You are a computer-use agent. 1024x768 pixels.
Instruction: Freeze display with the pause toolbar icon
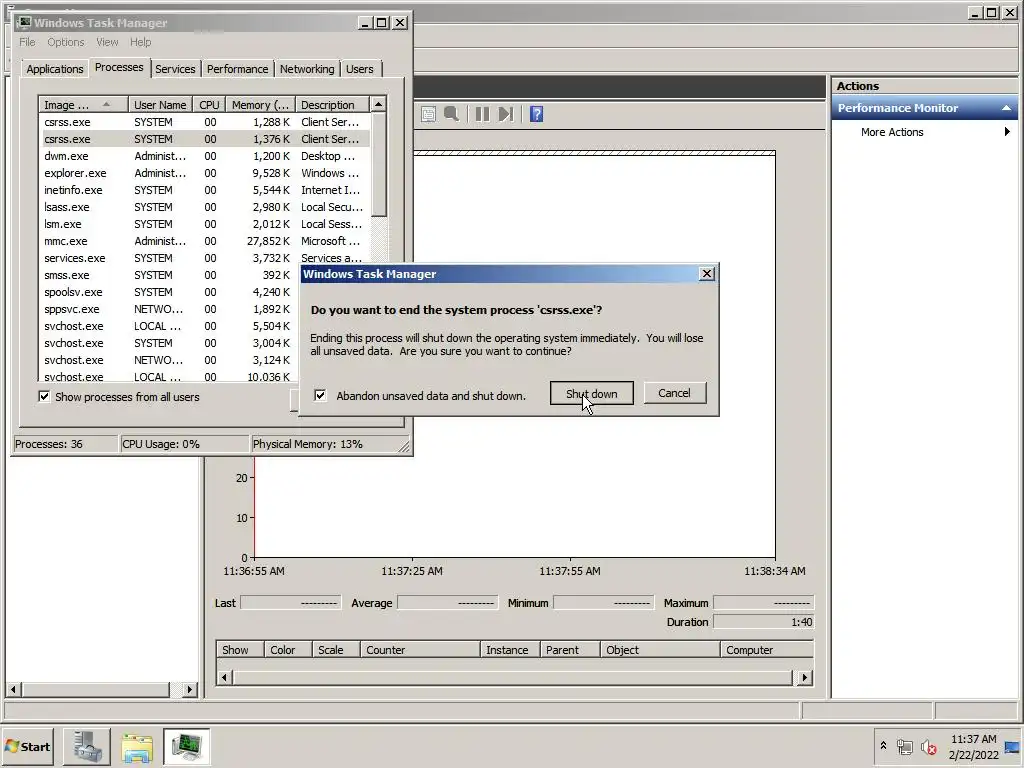482,114
